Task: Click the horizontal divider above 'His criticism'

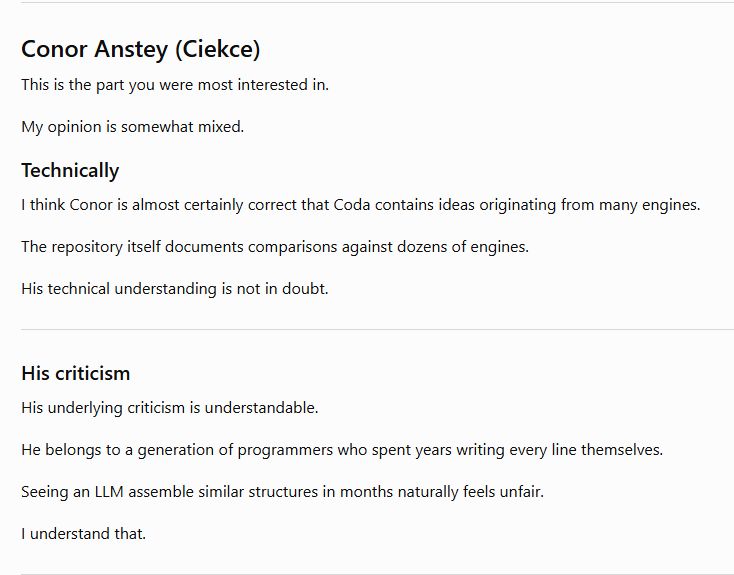Action: coord(377,330)
